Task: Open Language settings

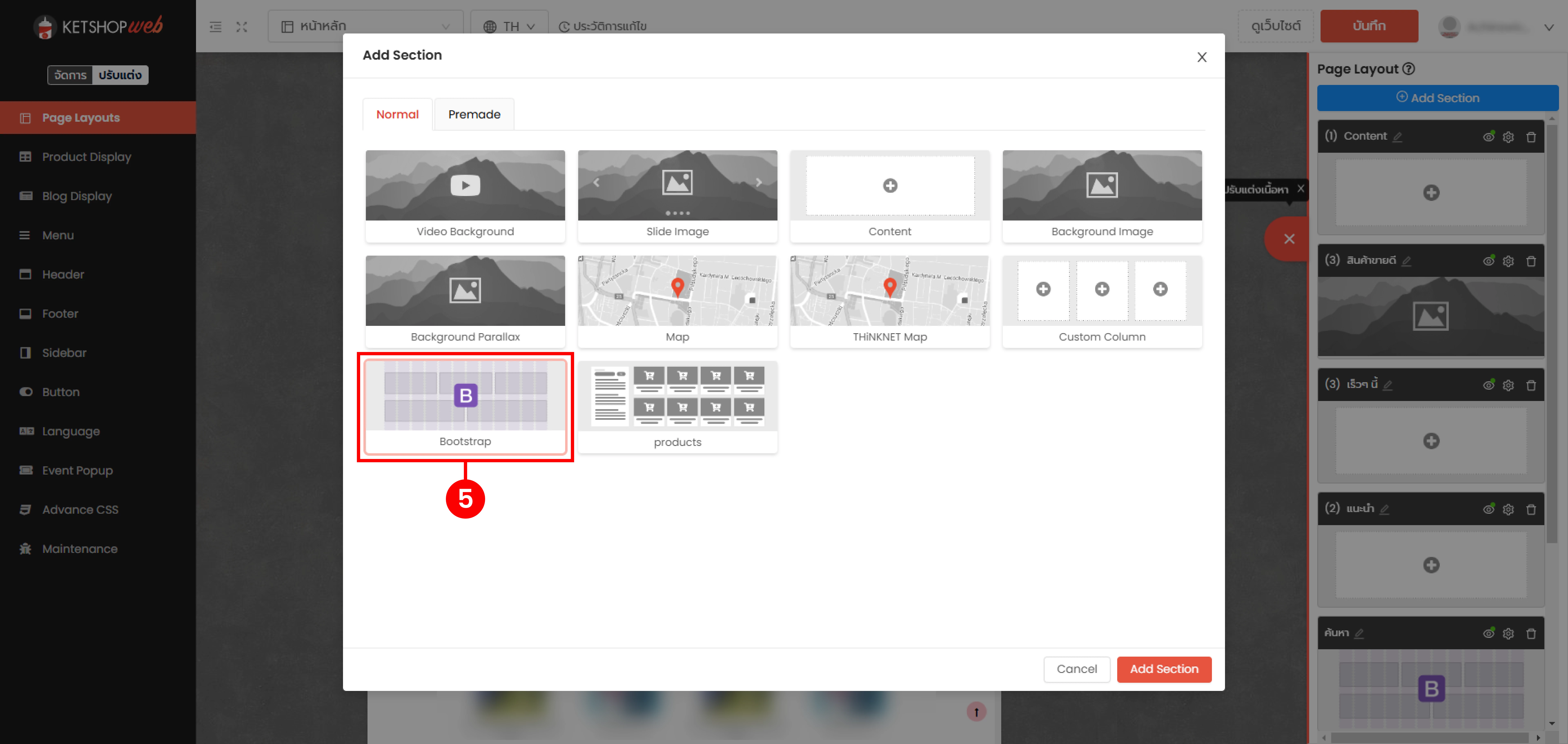Action: click(98, 431)
